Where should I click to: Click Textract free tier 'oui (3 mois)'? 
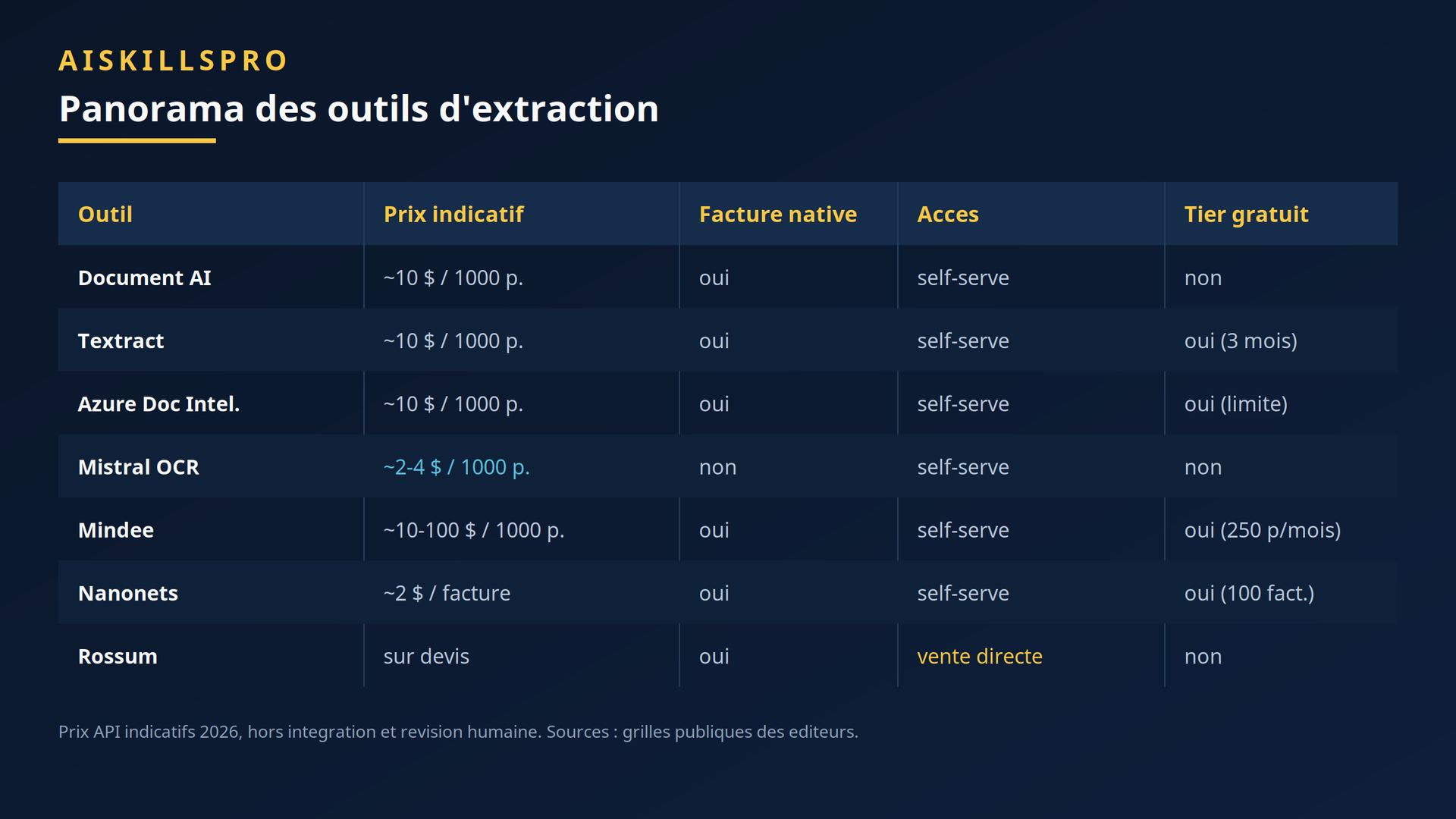[1241, 340]
